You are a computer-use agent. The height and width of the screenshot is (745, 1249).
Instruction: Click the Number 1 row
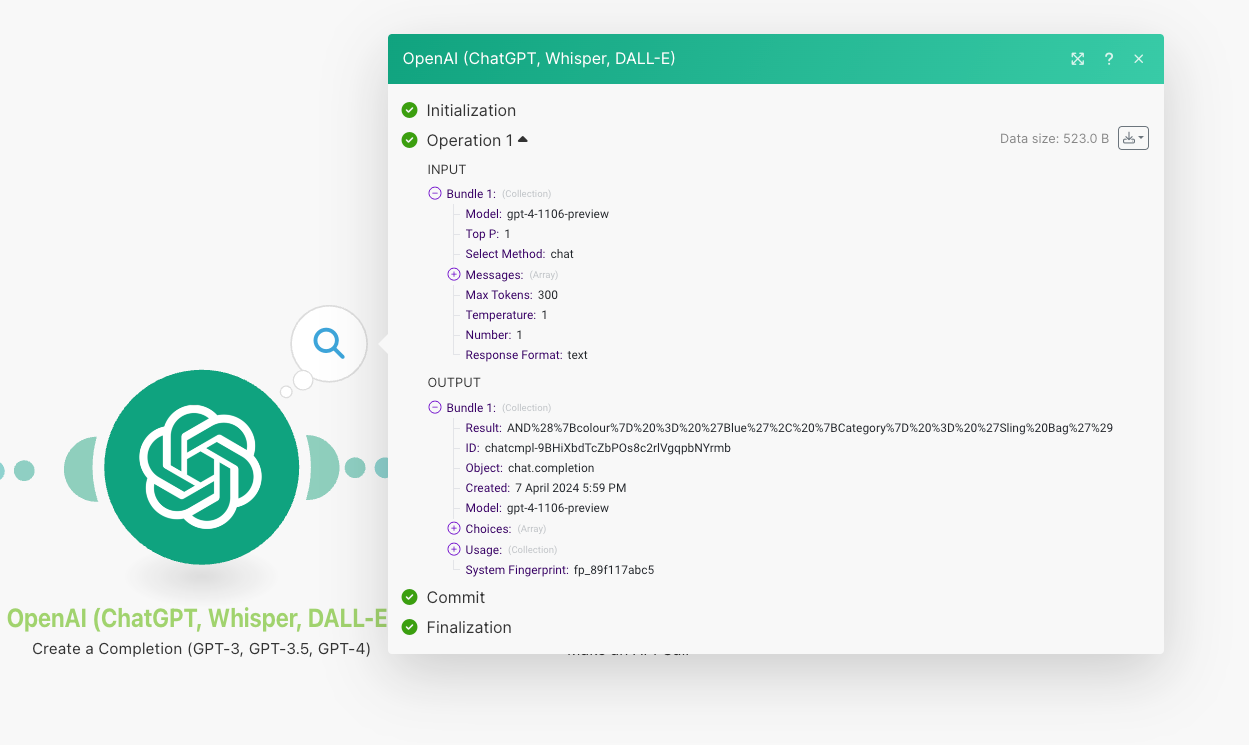pos(494,335)
